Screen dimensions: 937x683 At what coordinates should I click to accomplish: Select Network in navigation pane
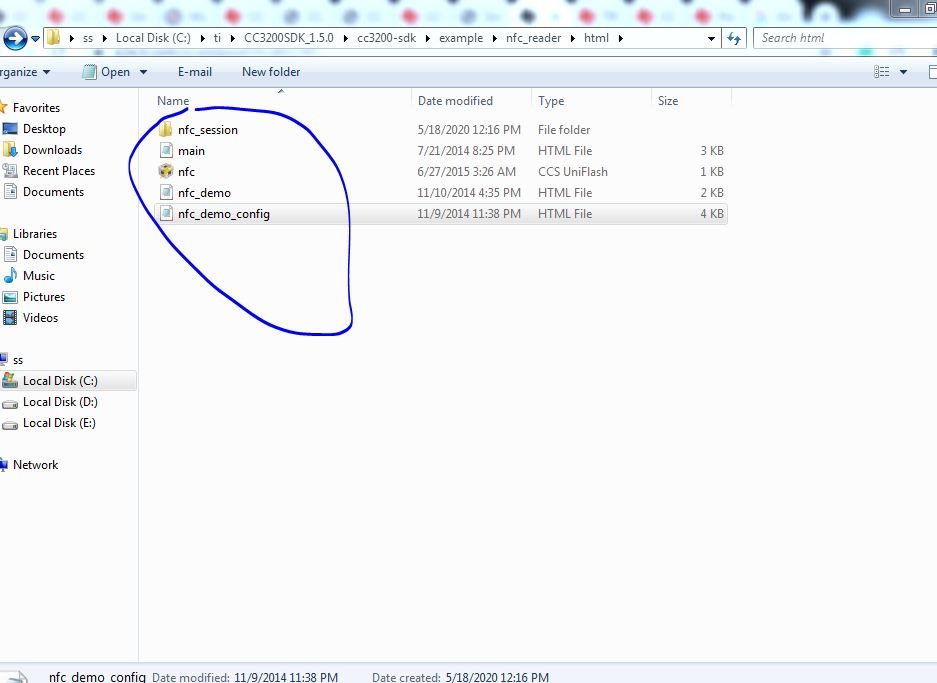click(x=35, y=465)
